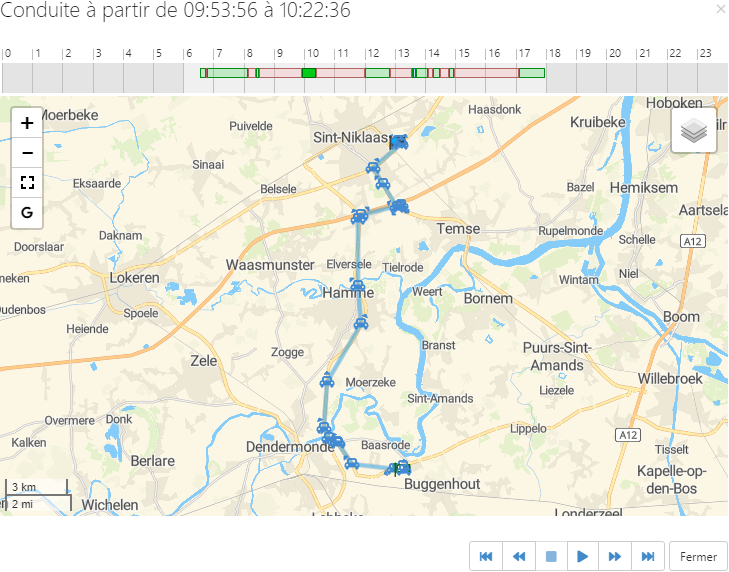Screen dimensions: 729x572
Task: Skip to the start of the route
Action: coord(486,556)
